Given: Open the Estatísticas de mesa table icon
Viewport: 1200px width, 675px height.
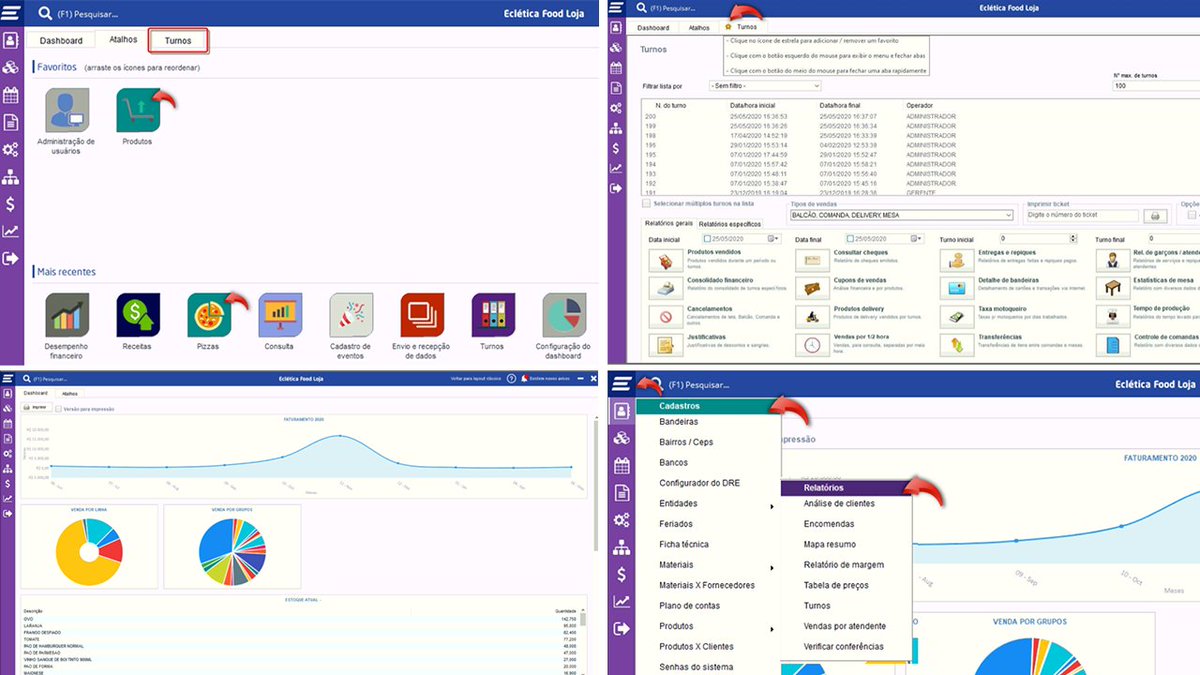Looking at the screenshot, I should (x=1111, y=288).
